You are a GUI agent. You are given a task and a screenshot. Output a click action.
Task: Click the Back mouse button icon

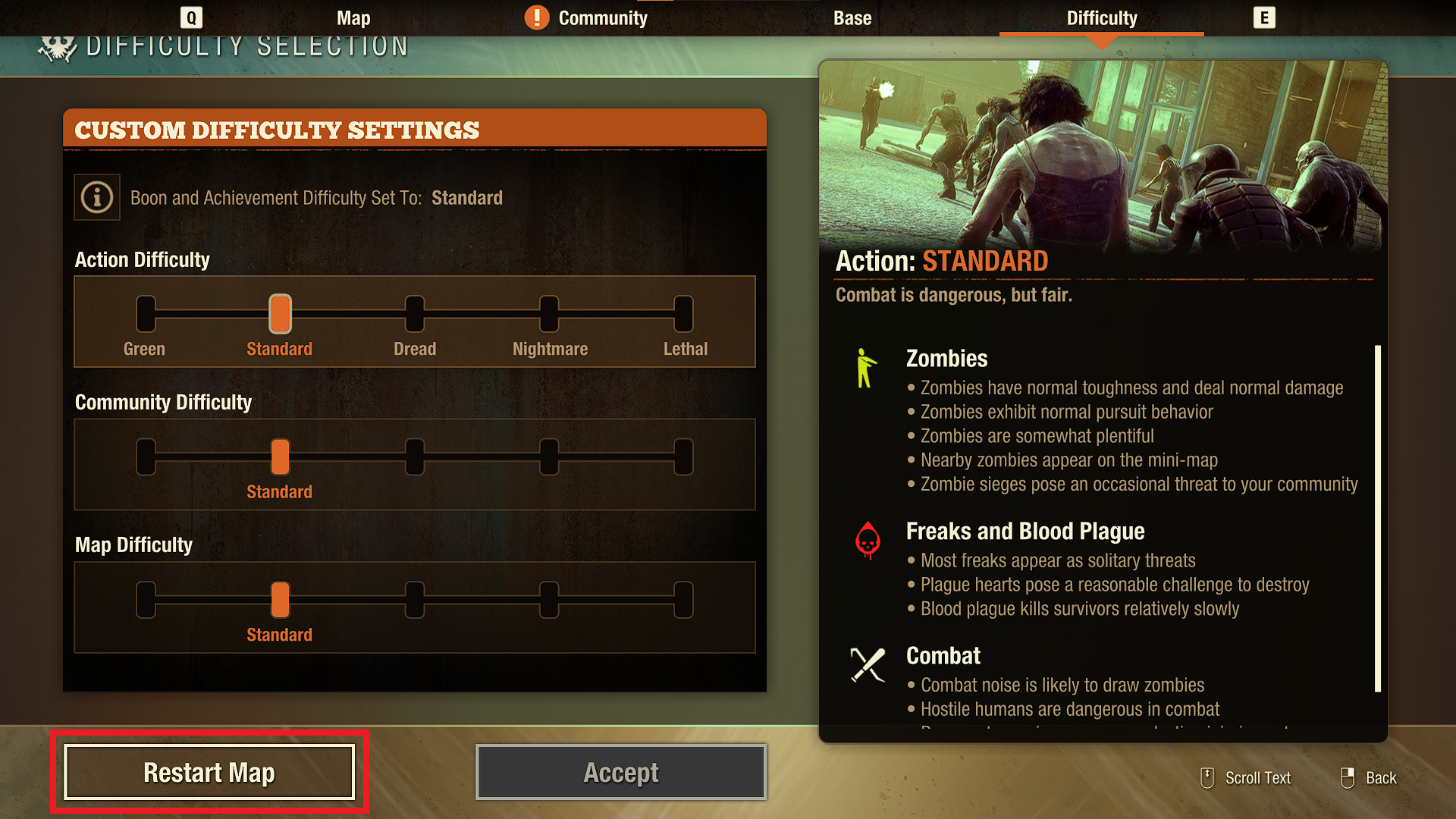tap(1348, 778)
